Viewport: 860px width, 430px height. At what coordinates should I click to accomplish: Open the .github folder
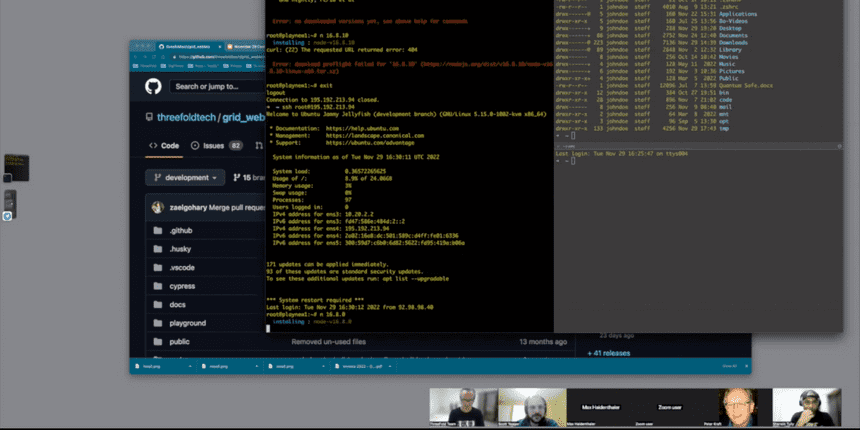pyautogui.click(x=180, y=230)
